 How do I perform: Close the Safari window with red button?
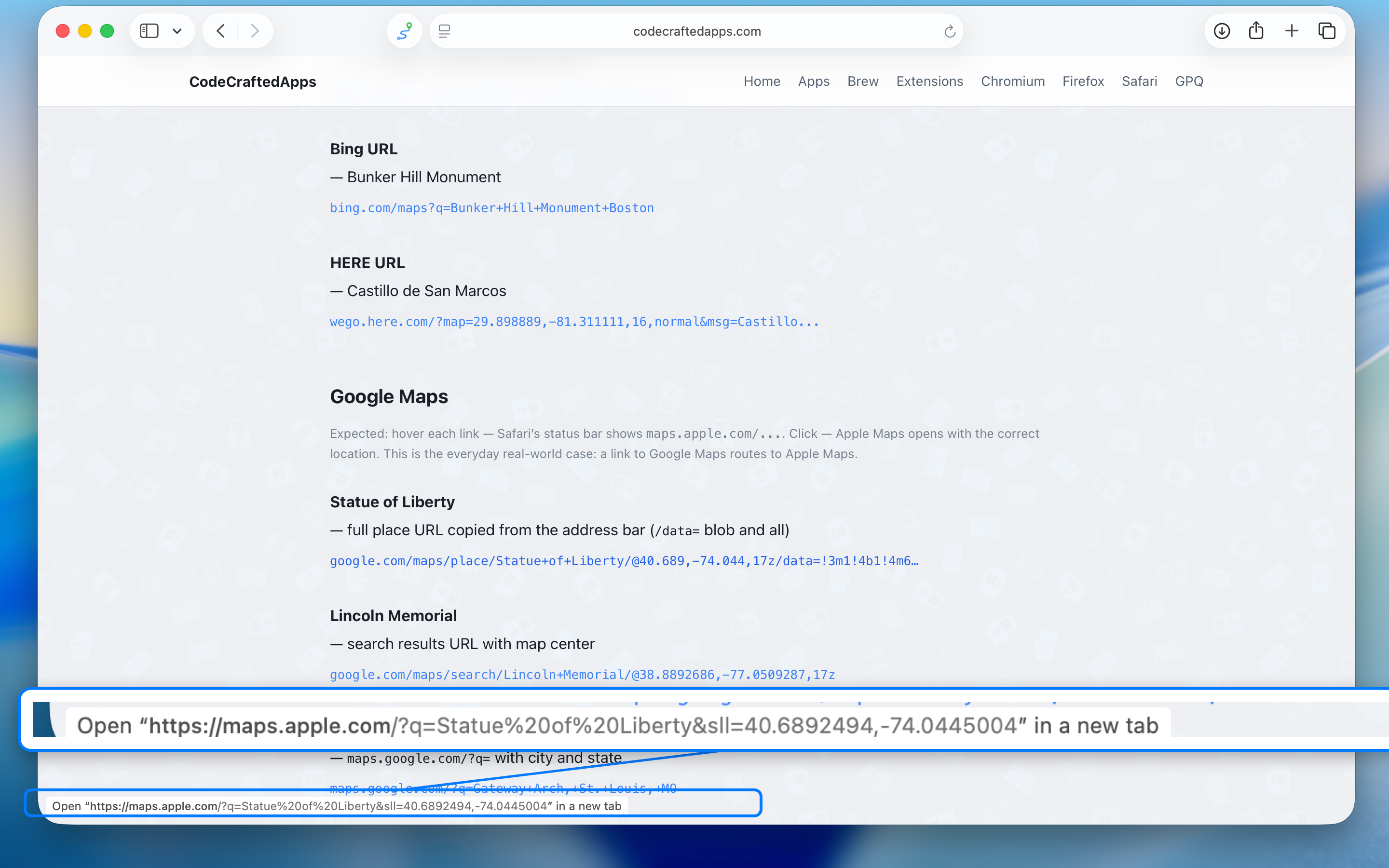point(63,31)
